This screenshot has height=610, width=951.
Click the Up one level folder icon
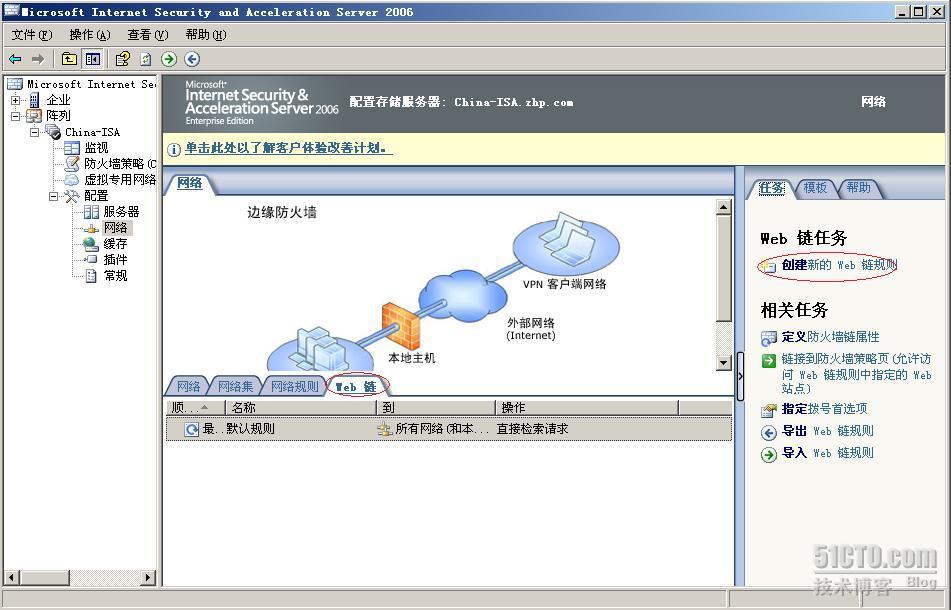tap(69, 59)
